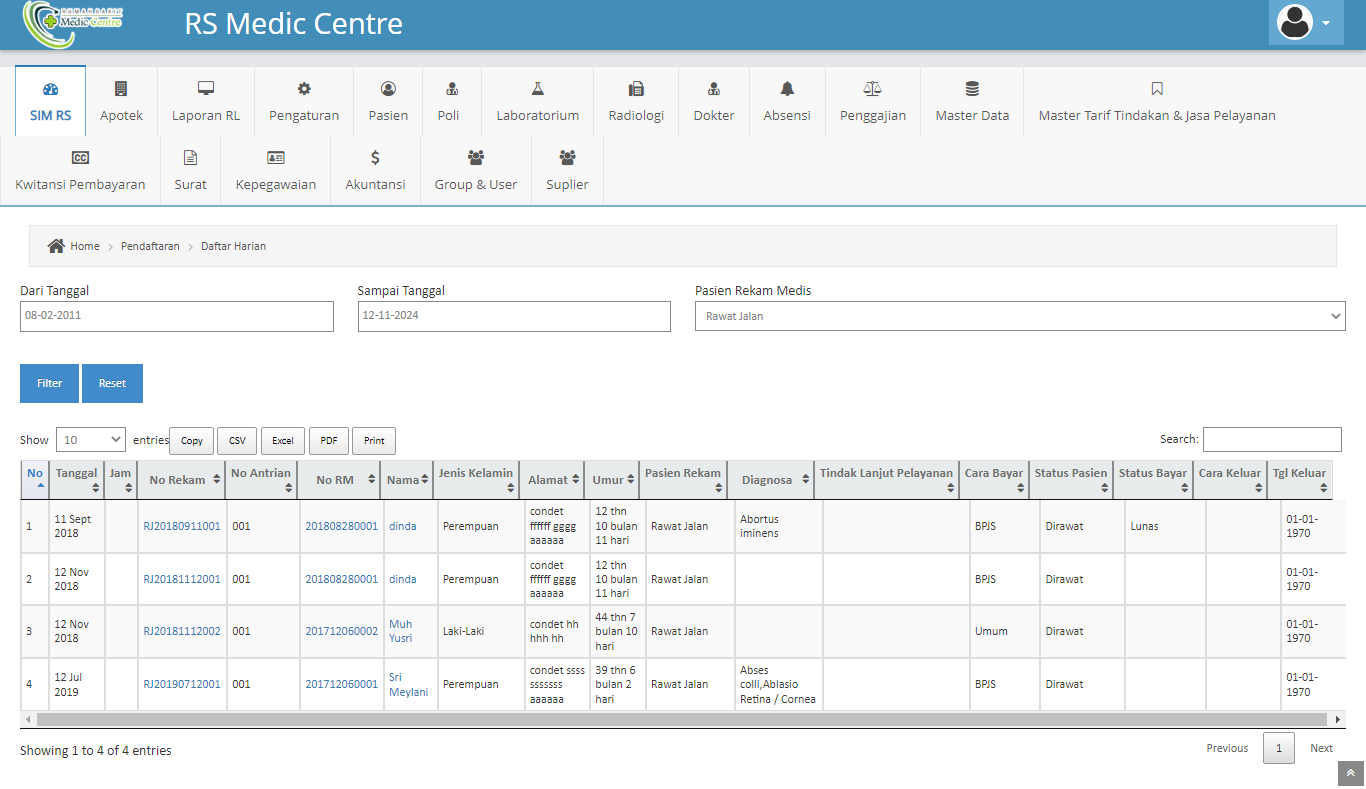Click the Reset button

pyautogui.click(x=112, y=383)
